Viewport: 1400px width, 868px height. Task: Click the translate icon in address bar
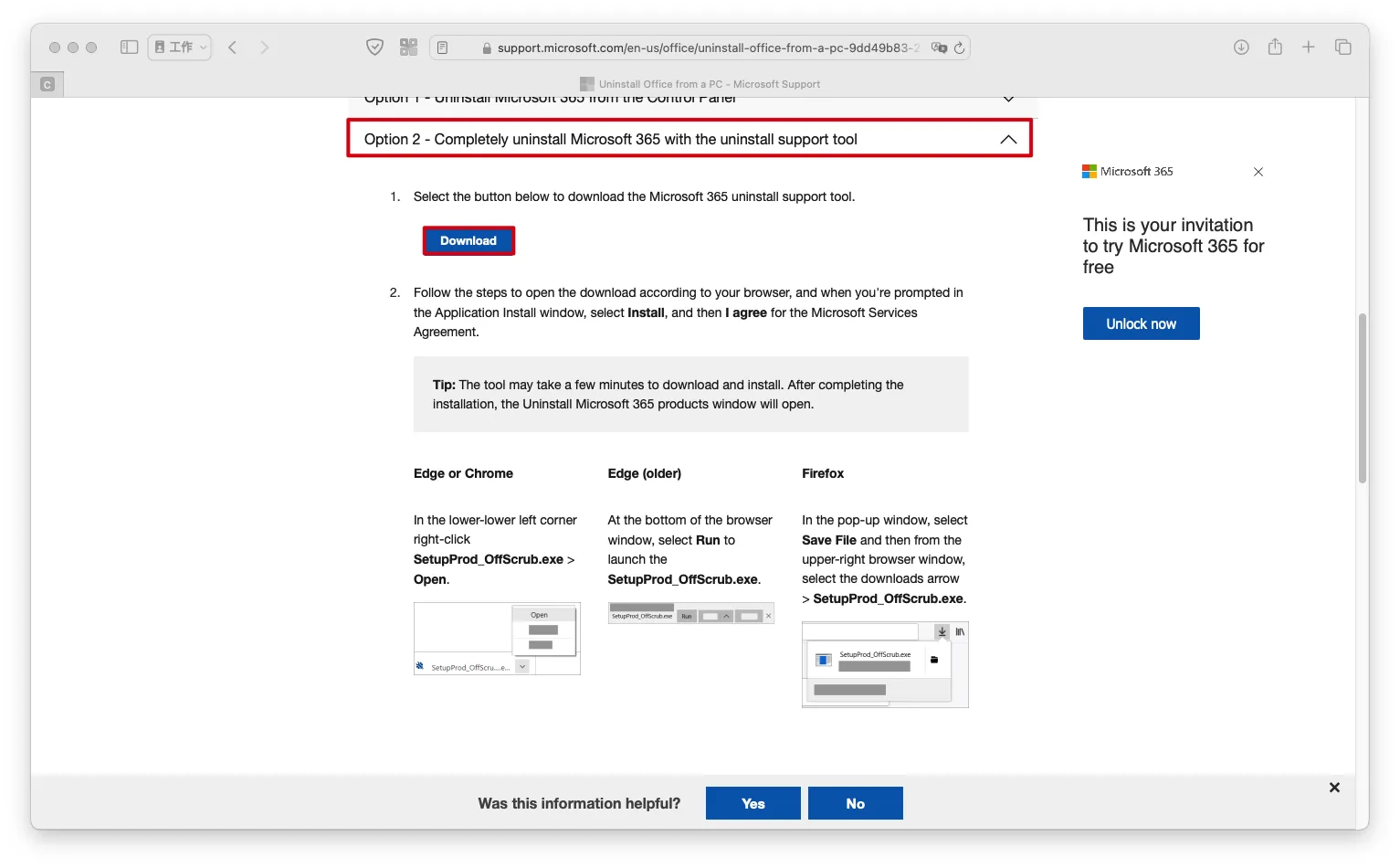939,48
